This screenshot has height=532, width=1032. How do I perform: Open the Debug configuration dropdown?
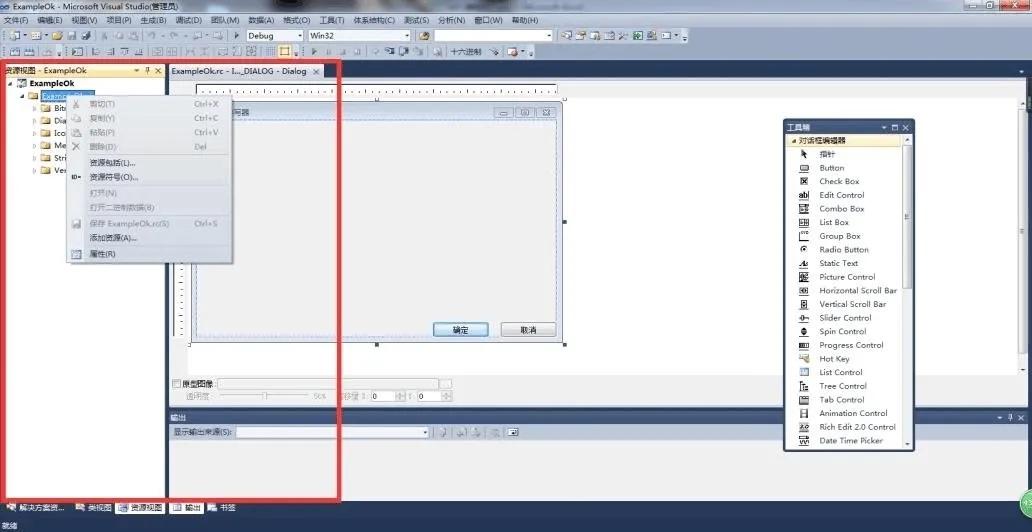coord(274,36)
